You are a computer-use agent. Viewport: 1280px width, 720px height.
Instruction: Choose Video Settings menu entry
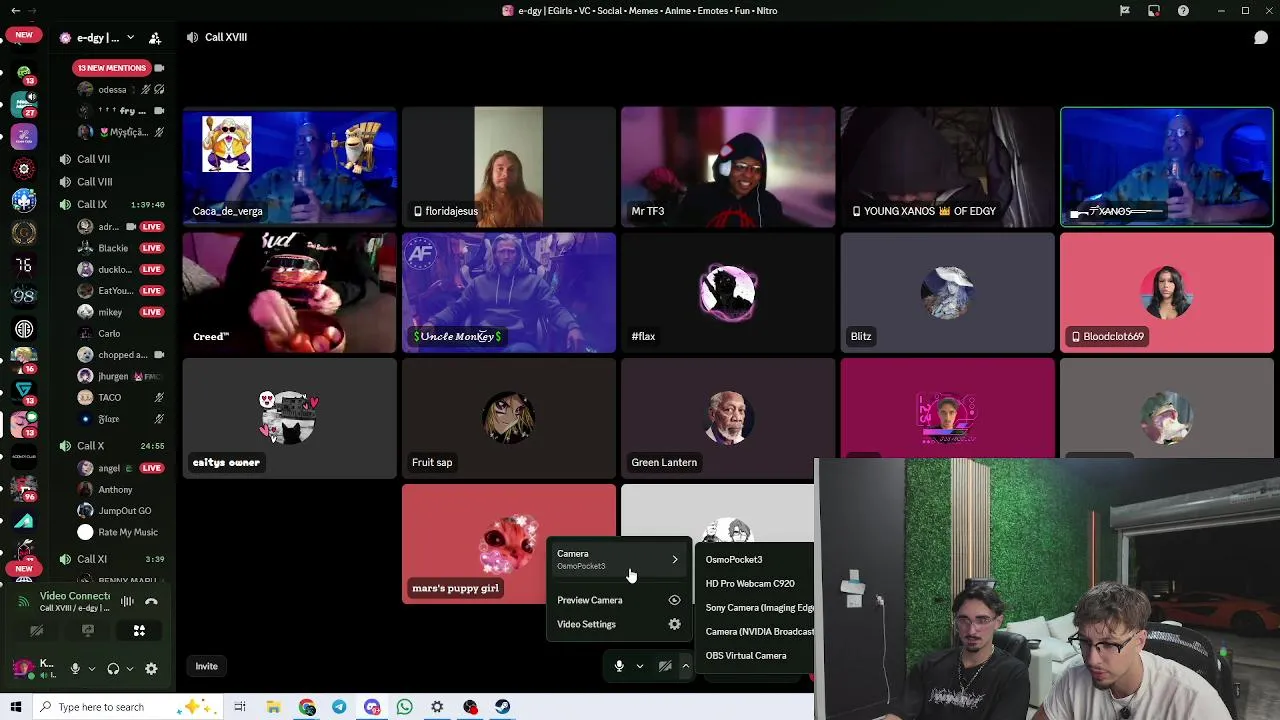(618, 624)
